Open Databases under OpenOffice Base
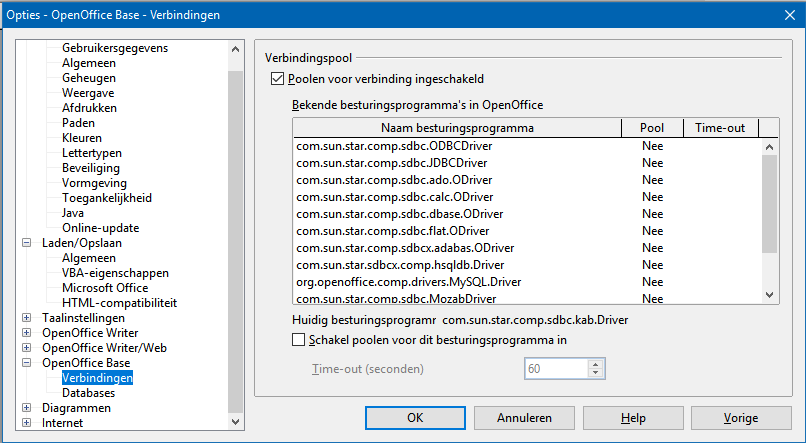Screen dimensions: 806x443 click(x=88, y=393)
